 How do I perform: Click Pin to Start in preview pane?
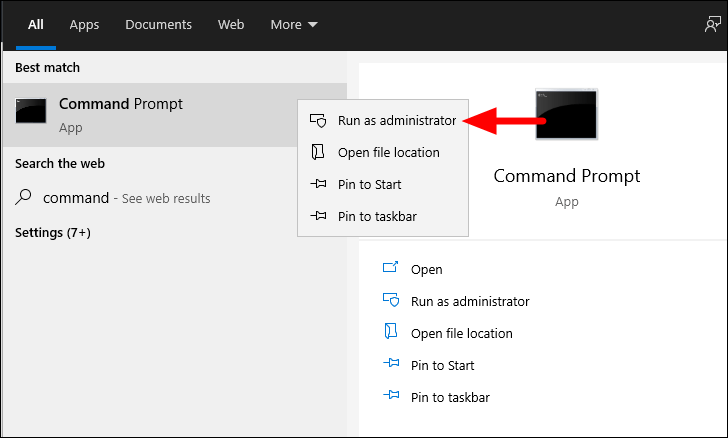click(x=442, y=366)
